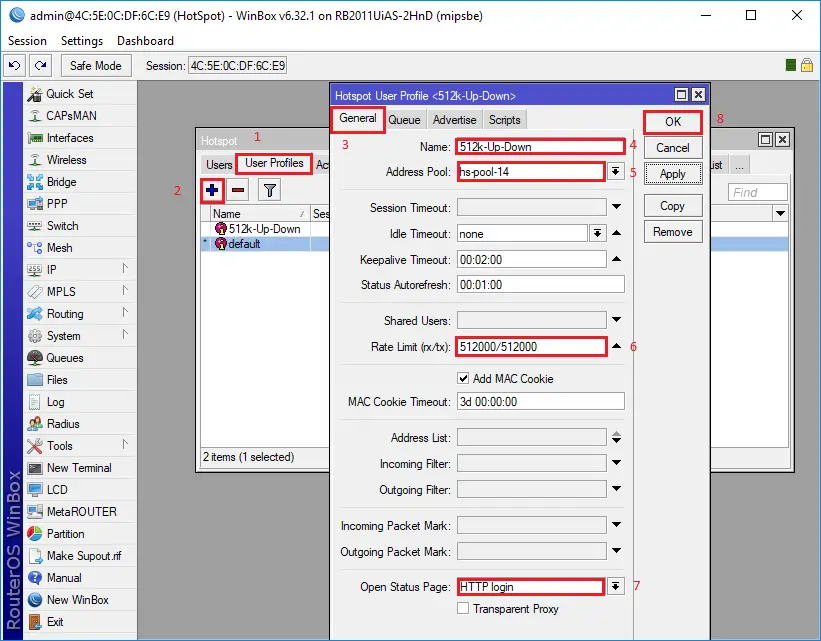This screenshot has width=821, height=641.
Task: Open the Dashboard menu
Action: tap(146, 41)
